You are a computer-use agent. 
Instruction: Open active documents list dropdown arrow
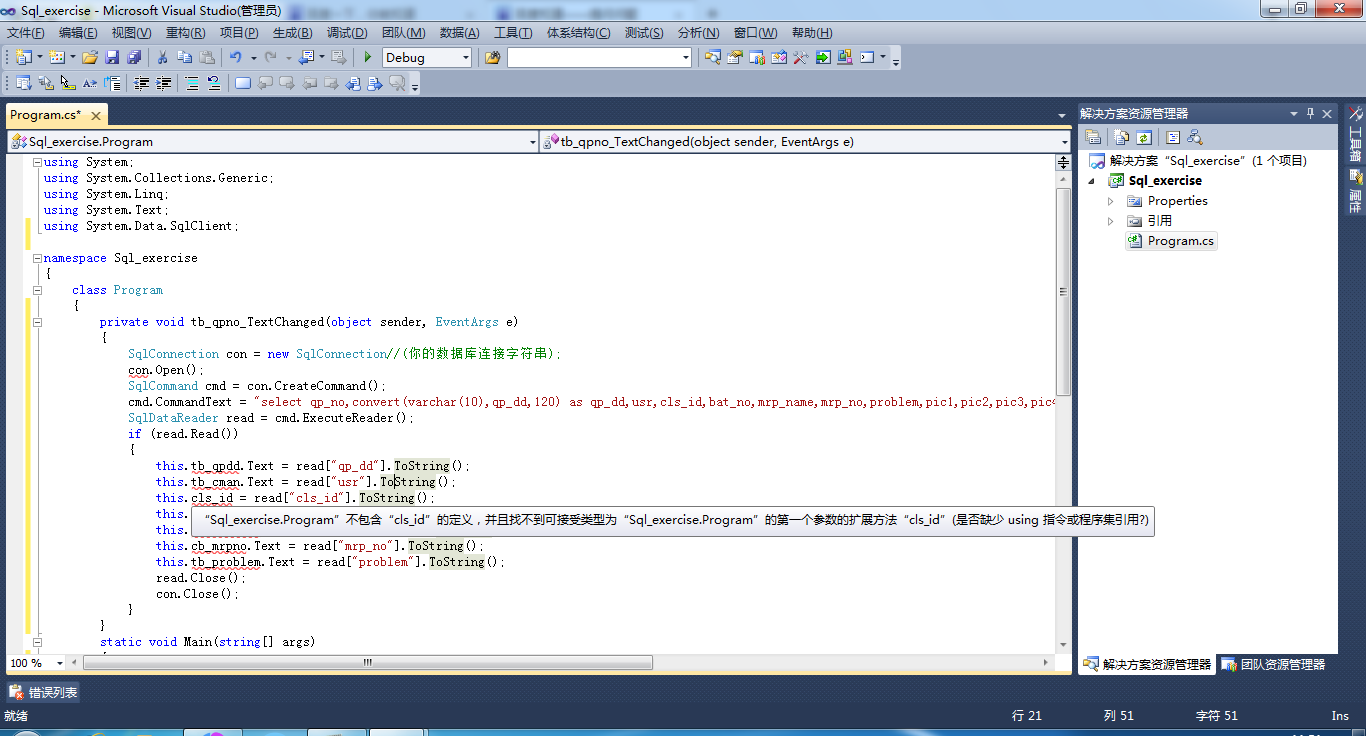[1062, 115]
